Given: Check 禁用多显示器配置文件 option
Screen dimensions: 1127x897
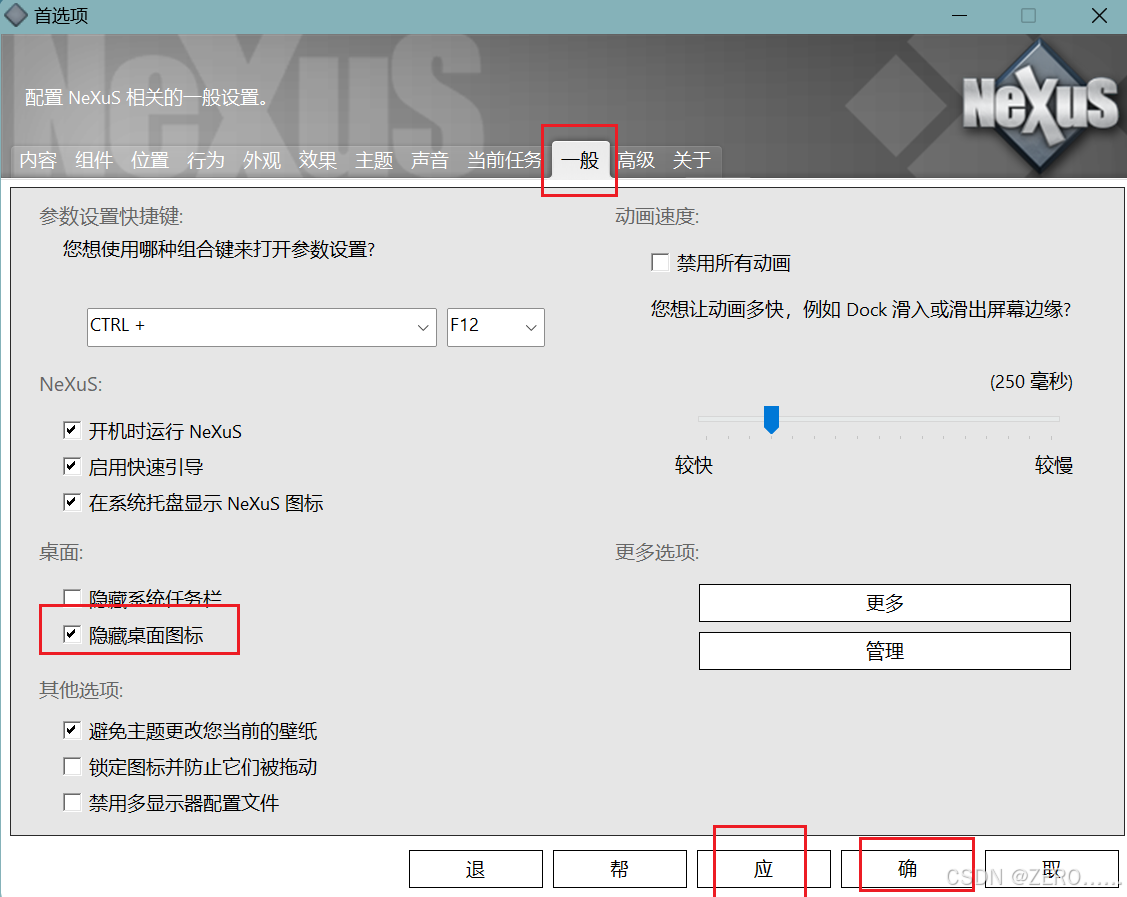Looking at the screenshot, I should click(x=72, y=802).
